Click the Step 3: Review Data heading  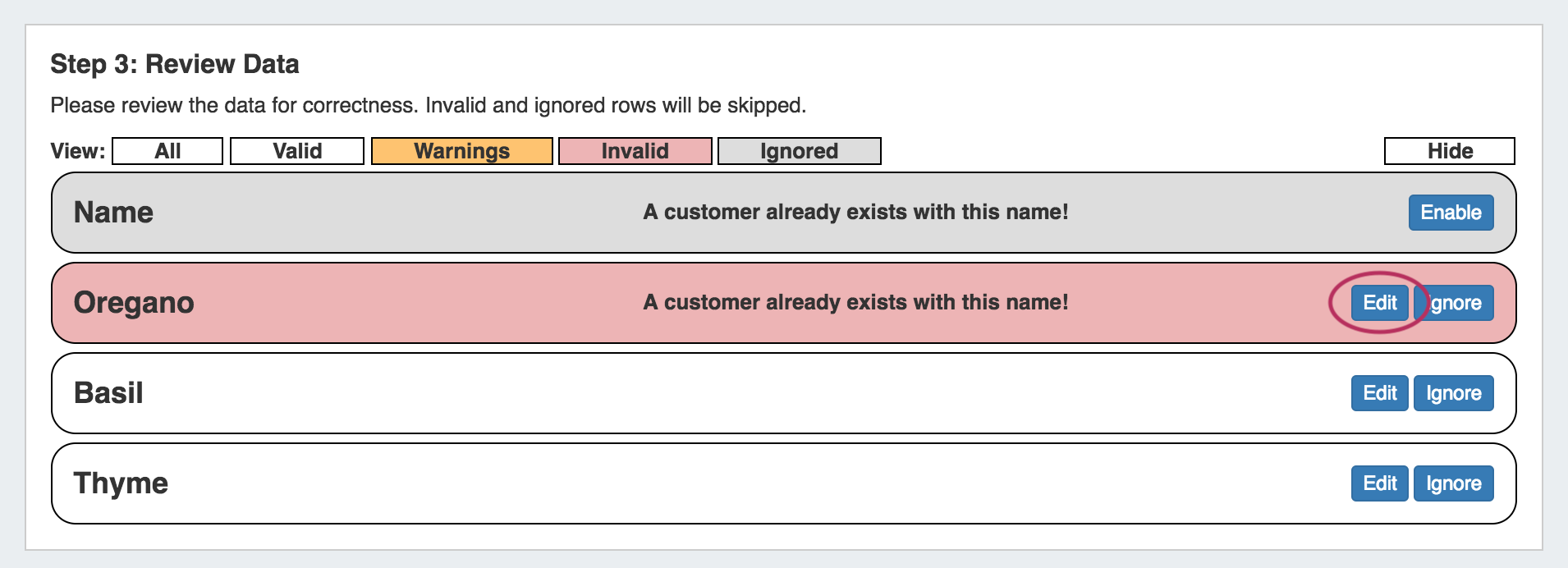click(175, 64)
